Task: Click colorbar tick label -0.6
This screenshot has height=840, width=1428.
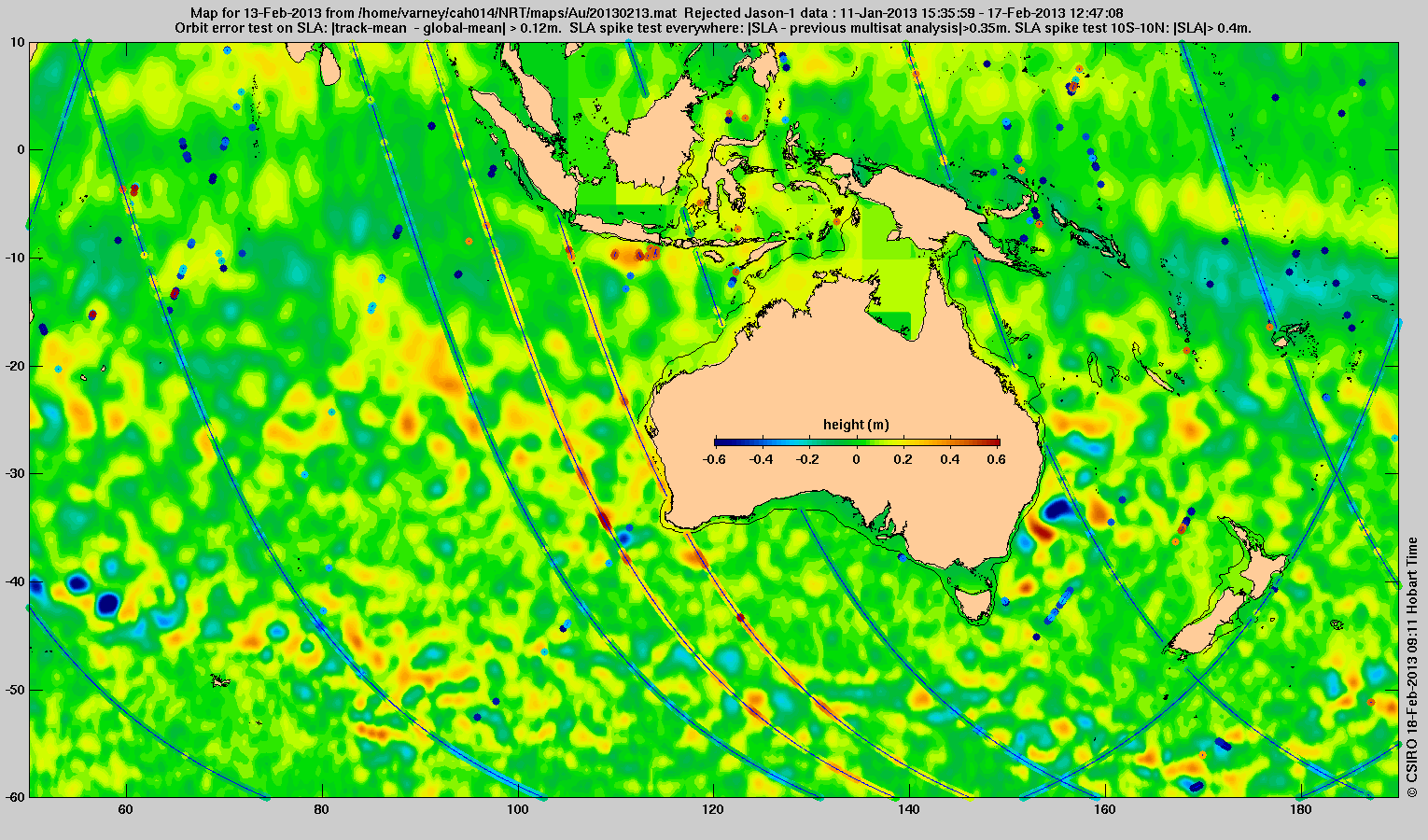Action: [x=714, y=459]
